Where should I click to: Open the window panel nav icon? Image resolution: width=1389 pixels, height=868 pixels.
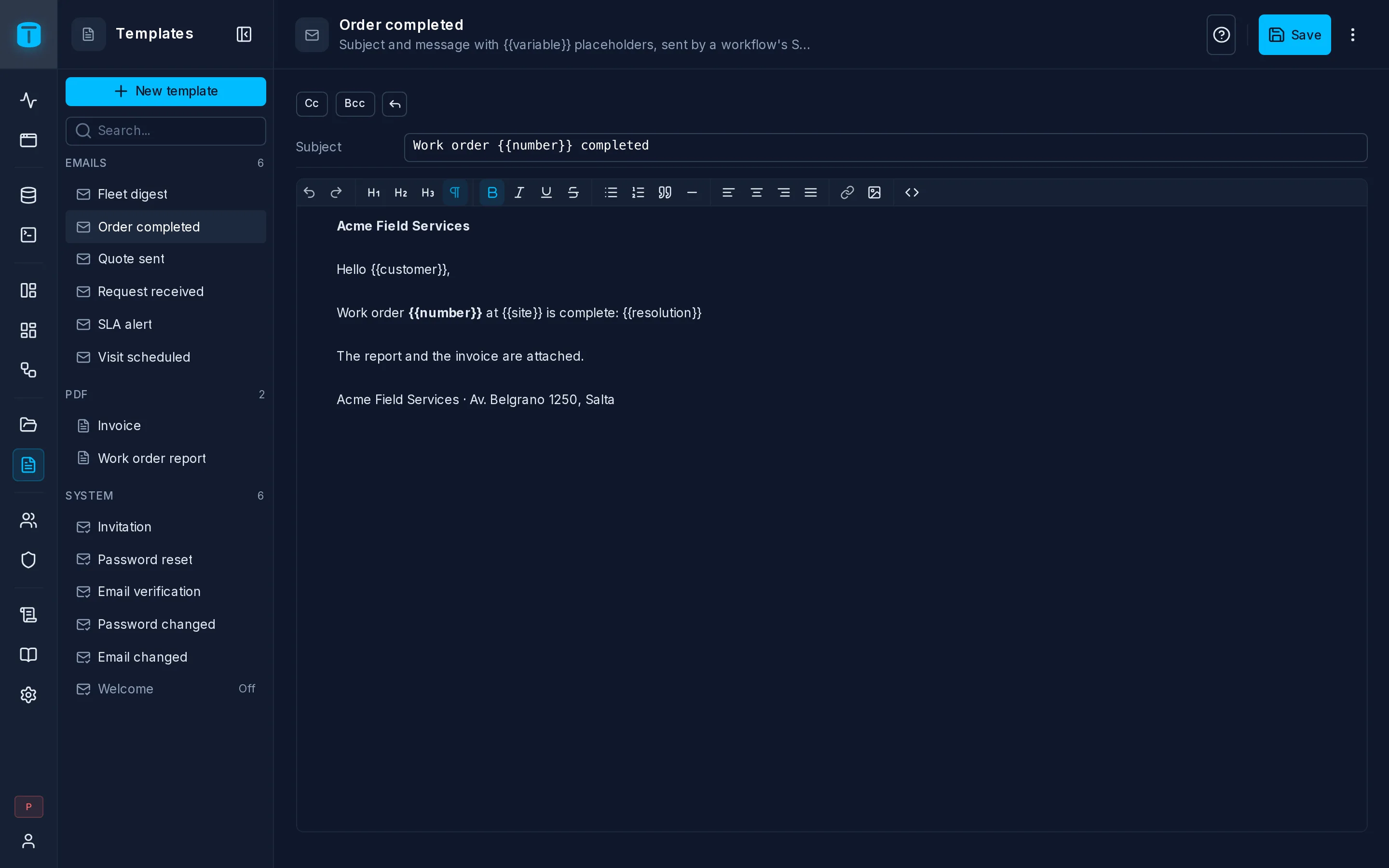(28, 140)
